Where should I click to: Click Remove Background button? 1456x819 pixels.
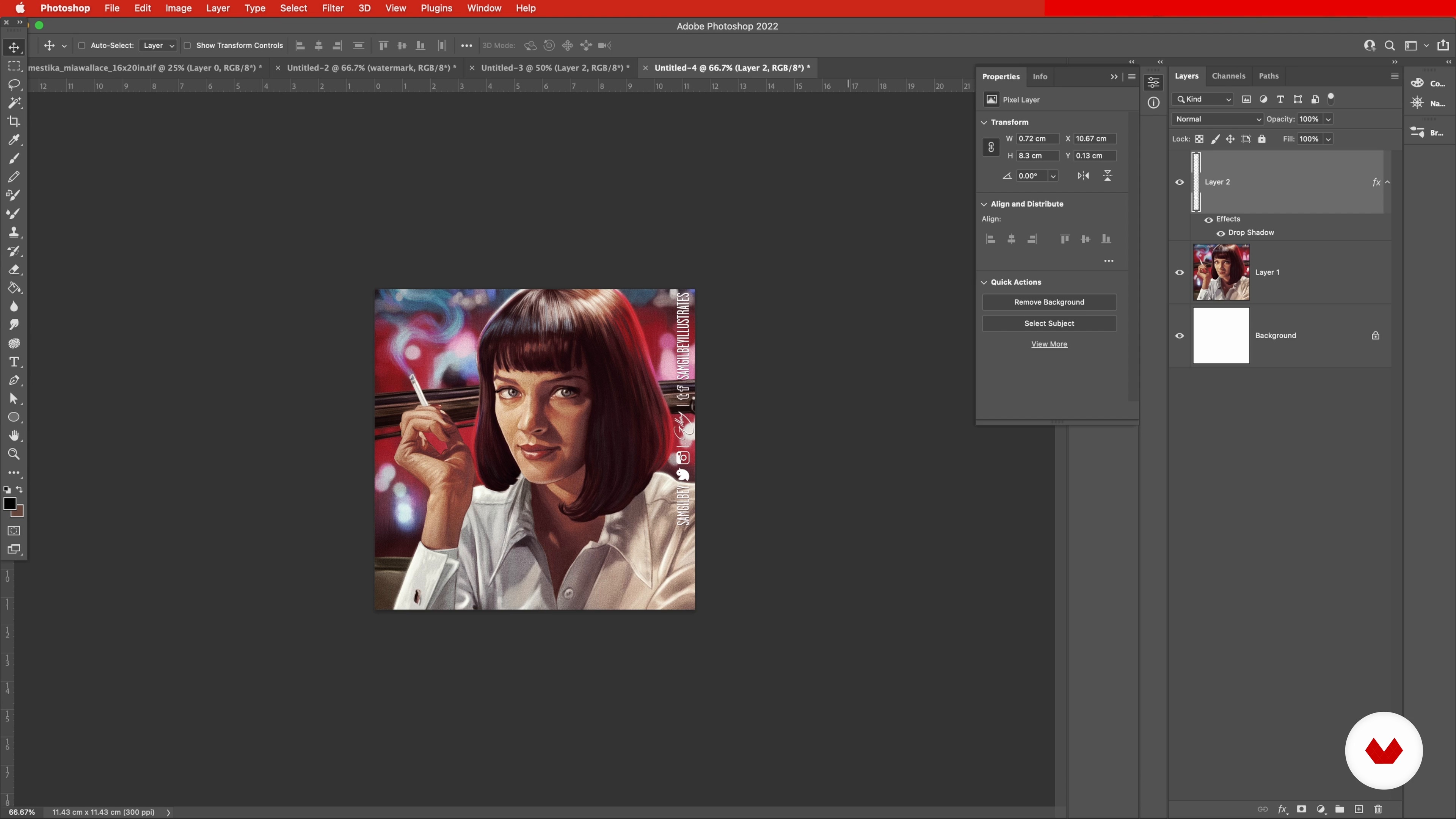click(1049, 303)
